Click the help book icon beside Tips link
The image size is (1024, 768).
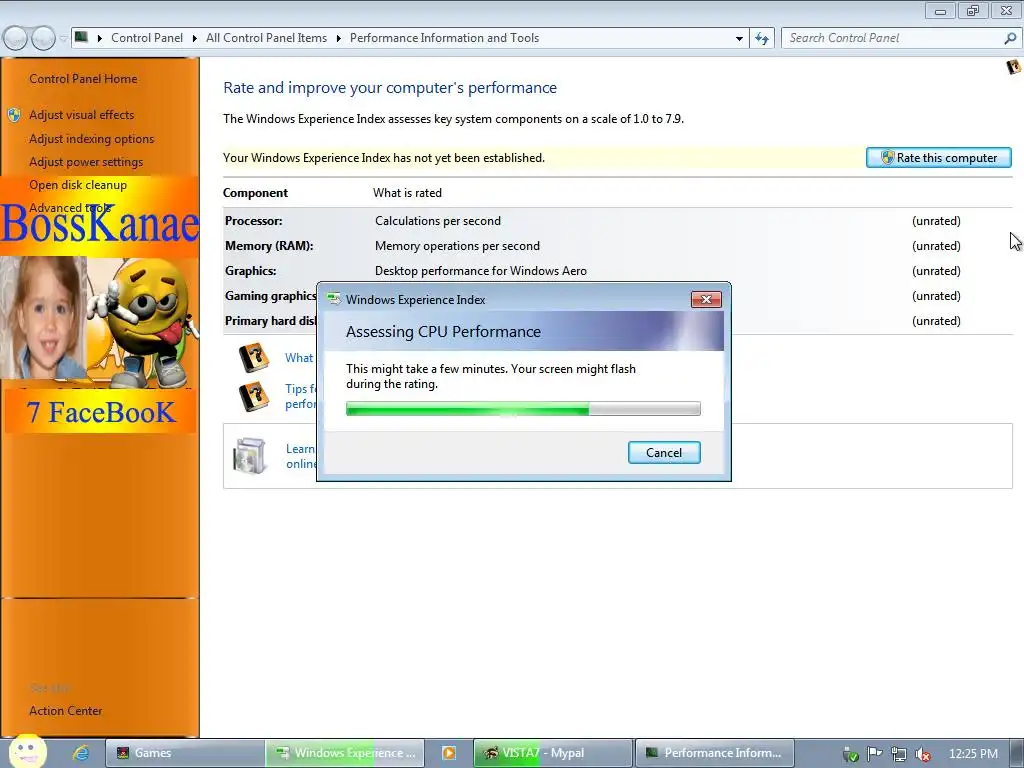pyautogui.click(x=253, y=396)
